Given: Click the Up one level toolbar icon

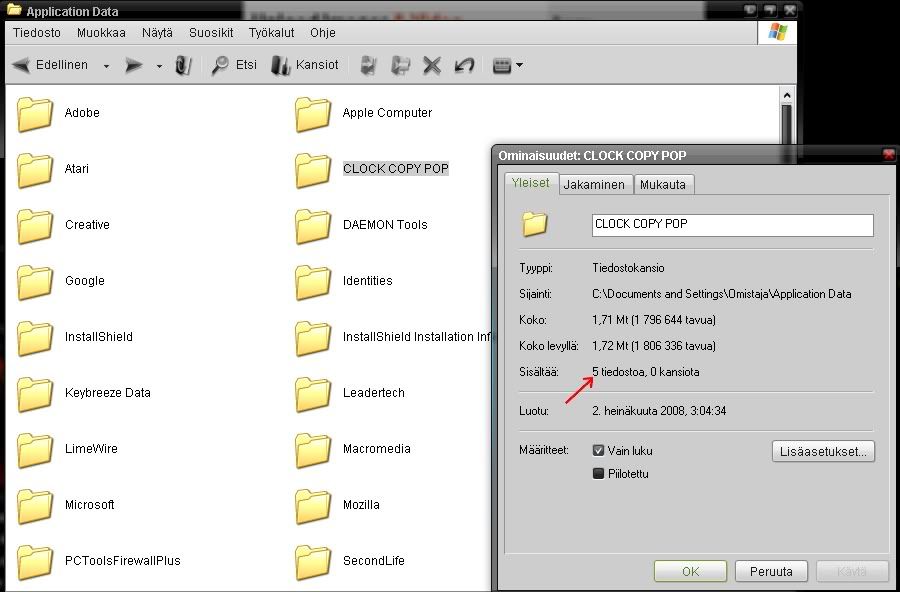Looking at the screenshot, I should [183, 65].
